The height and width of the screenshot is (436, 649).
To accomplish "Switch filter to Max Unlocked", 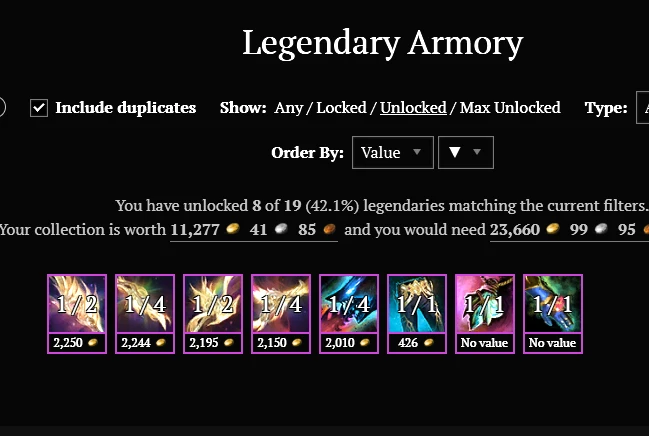I will coord(510,108).
